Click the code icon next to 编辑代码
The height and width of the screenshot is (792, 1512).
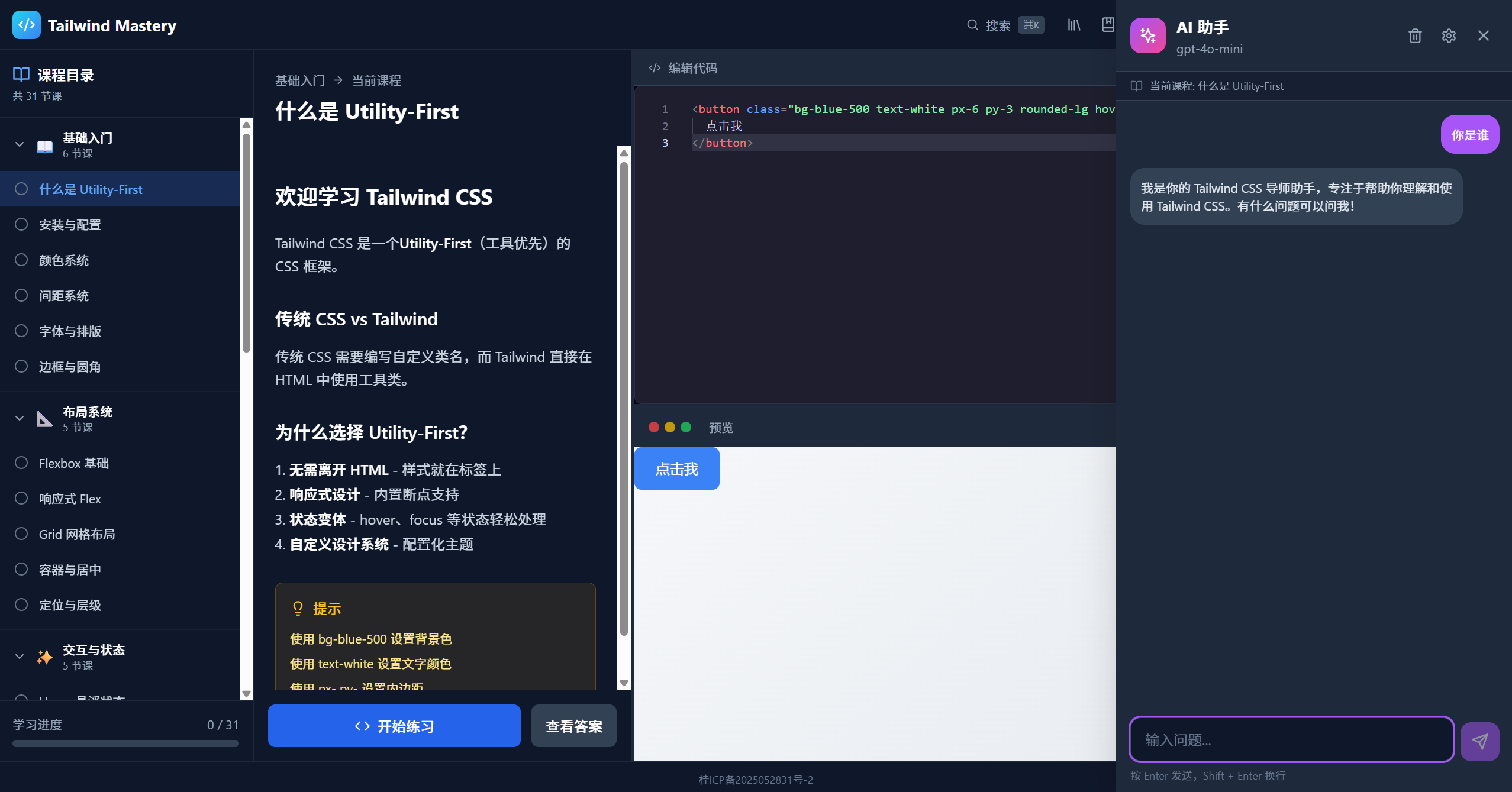tap(653, 67)
